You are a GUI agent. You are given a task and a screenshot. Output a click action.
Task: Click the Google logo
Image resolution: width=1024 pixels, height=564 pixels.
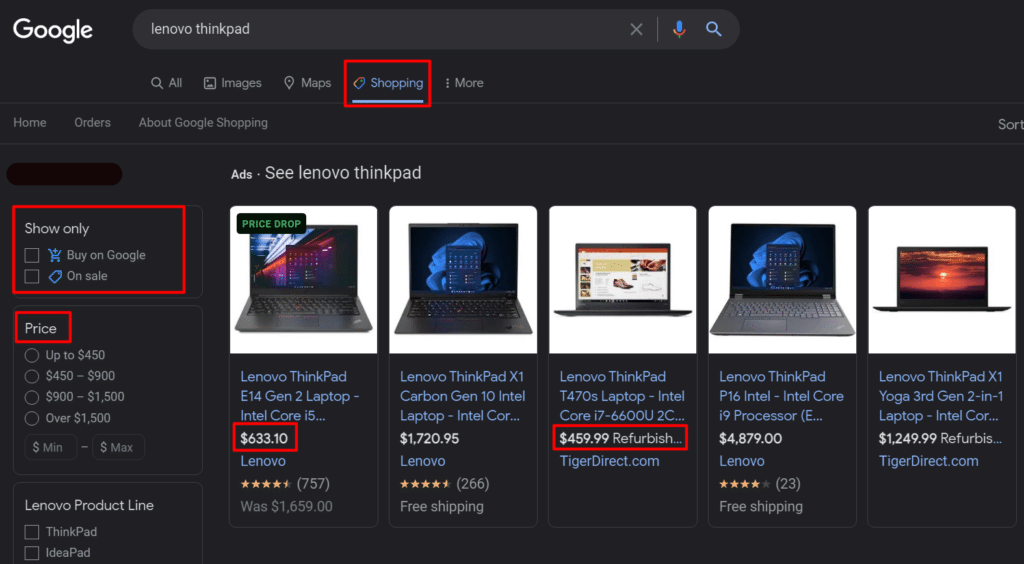tap(53, 30)
